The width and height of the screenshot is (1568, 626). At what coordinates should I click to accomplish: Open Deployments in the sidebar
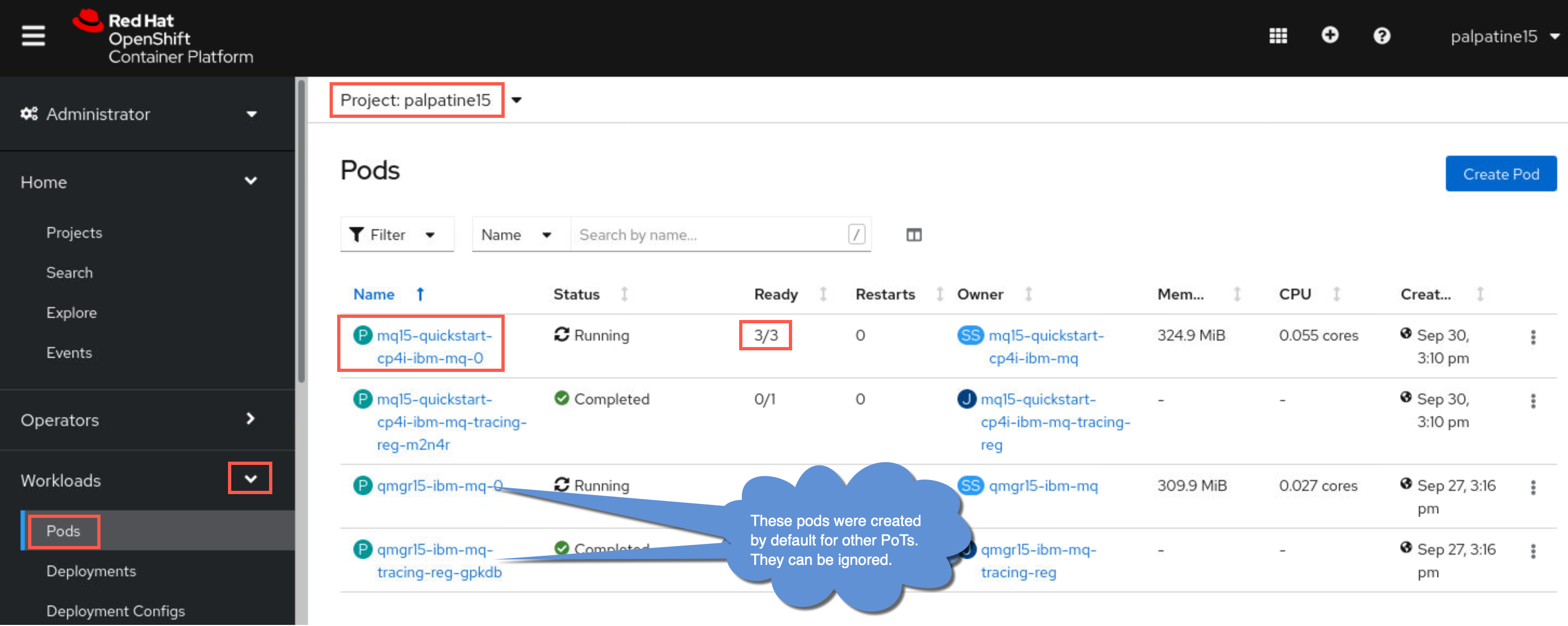91,571
